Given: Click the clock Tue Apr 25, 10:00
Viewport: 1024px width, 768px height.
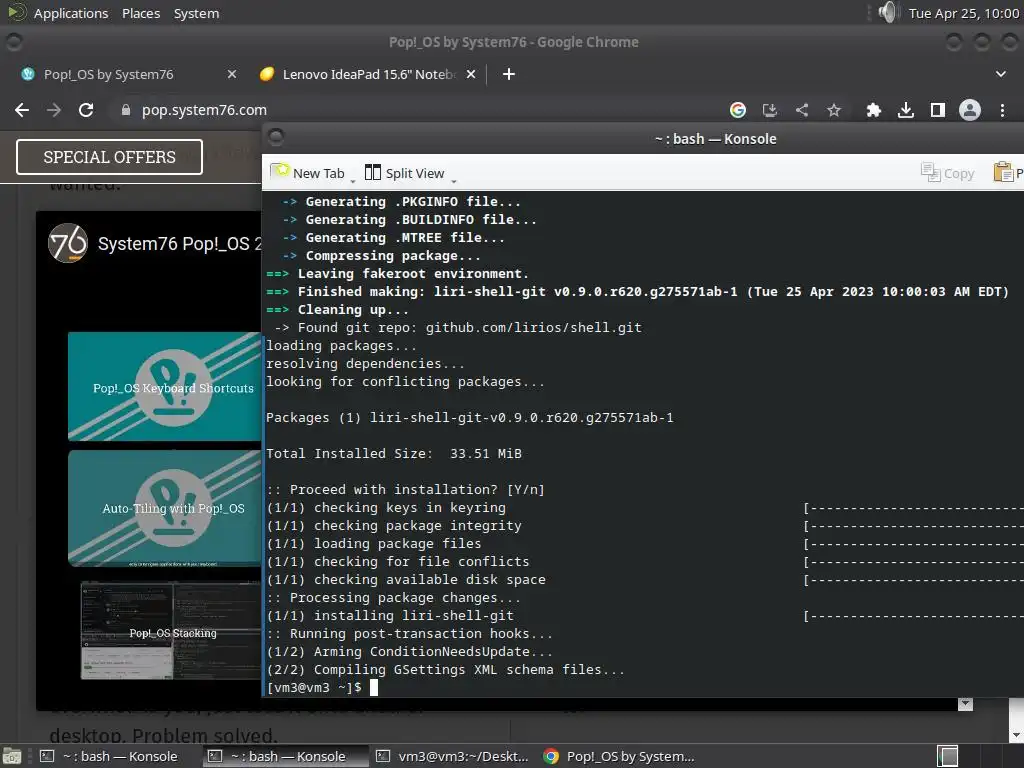Looking at the screenshot, I should [964, 13].
